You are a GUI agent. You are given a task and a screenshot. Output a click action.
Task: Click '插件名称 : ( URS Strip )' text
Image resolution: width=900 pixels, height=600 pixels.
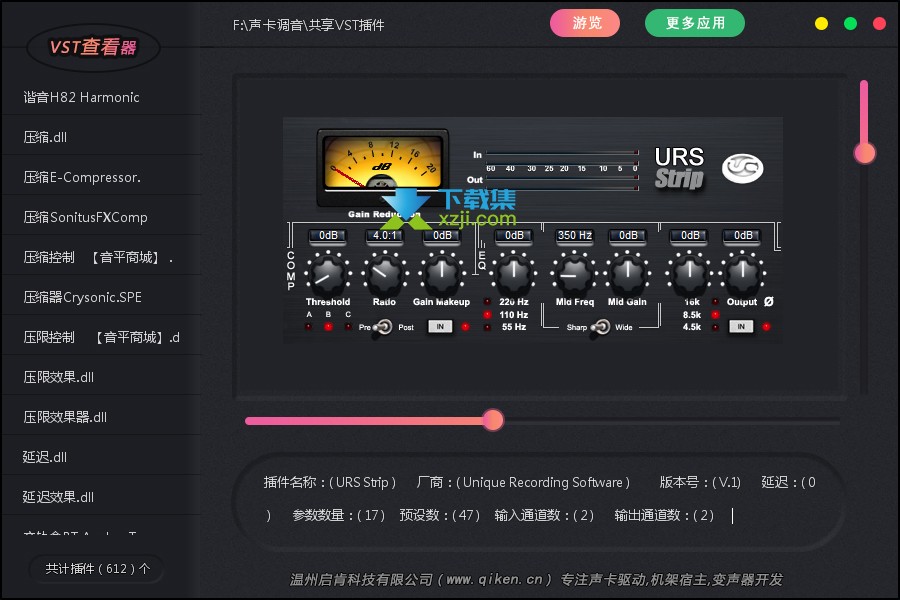329,482
